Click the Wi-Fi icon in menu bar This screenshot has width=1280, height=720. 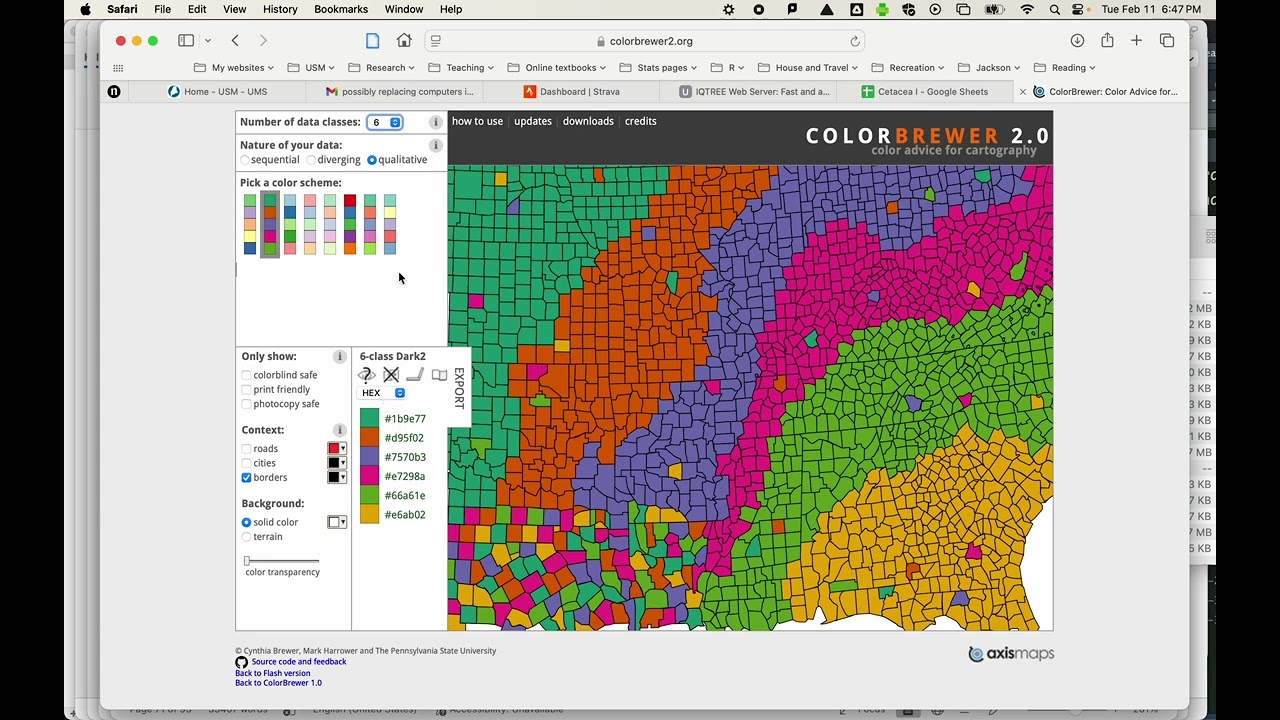1027,9
